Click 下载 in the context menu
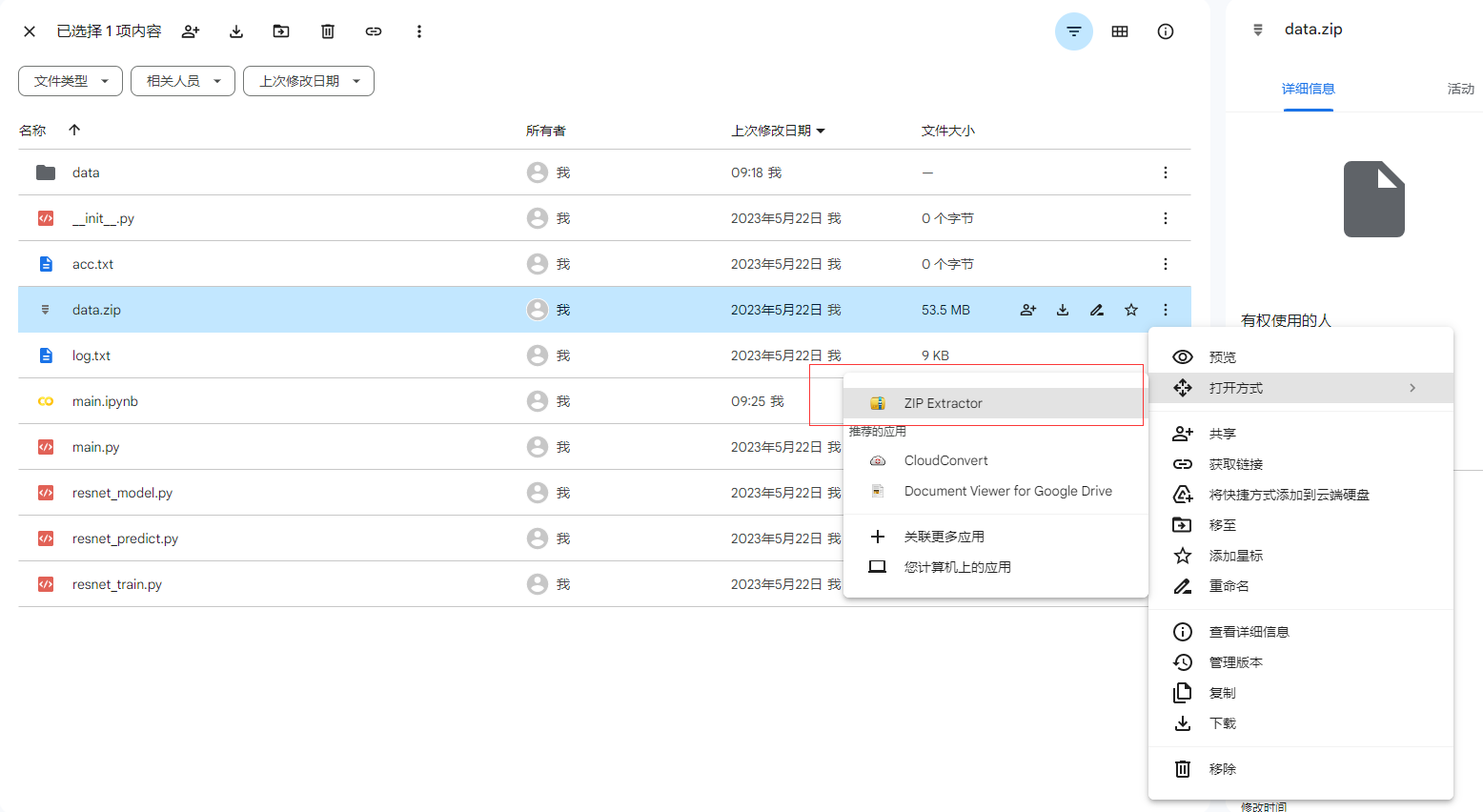This screenshot has width=1483, height=812. [x=1301, y=723]
